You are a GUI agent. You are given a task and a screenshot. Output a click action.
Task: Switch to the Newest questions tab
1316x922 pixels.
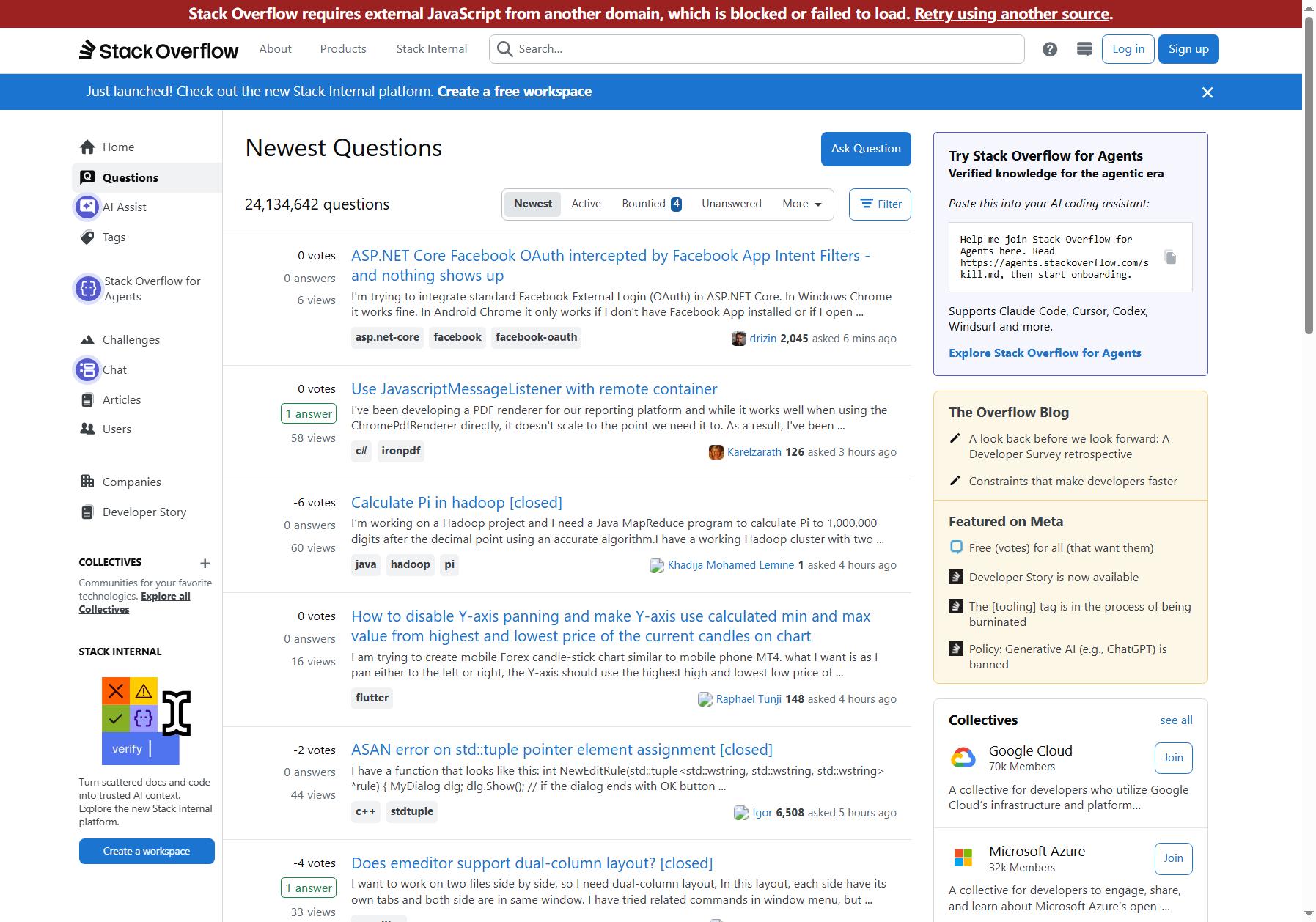click(x=533, y=204)
